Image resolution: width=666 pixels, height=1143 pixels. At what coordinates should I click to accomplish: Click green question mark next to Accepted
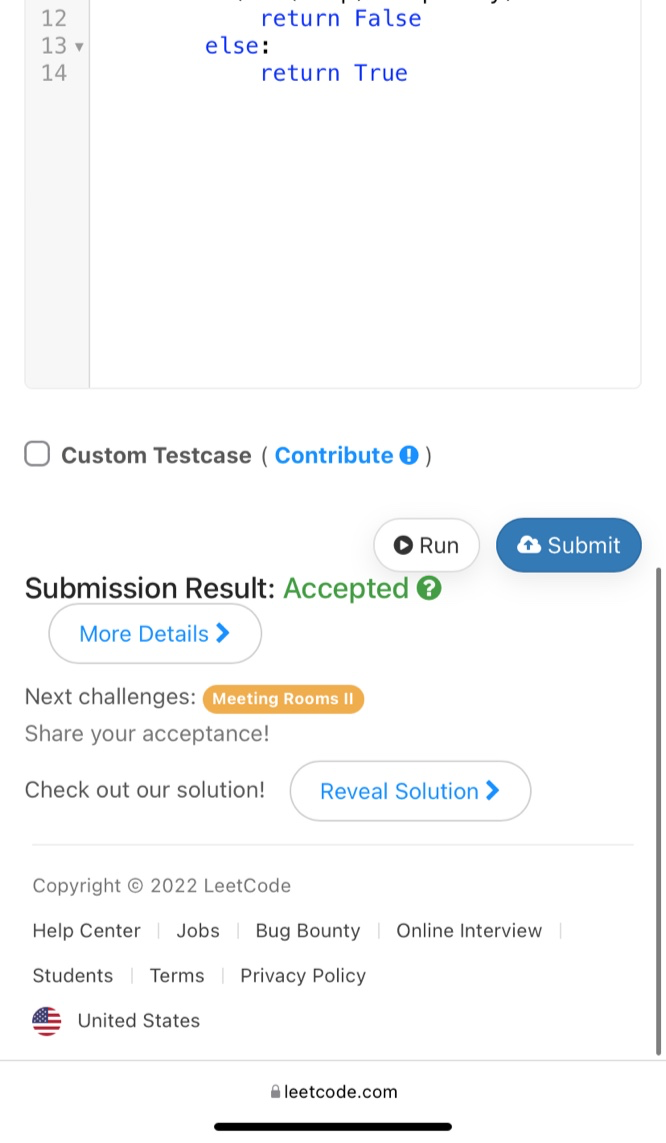tap(429, 588)
